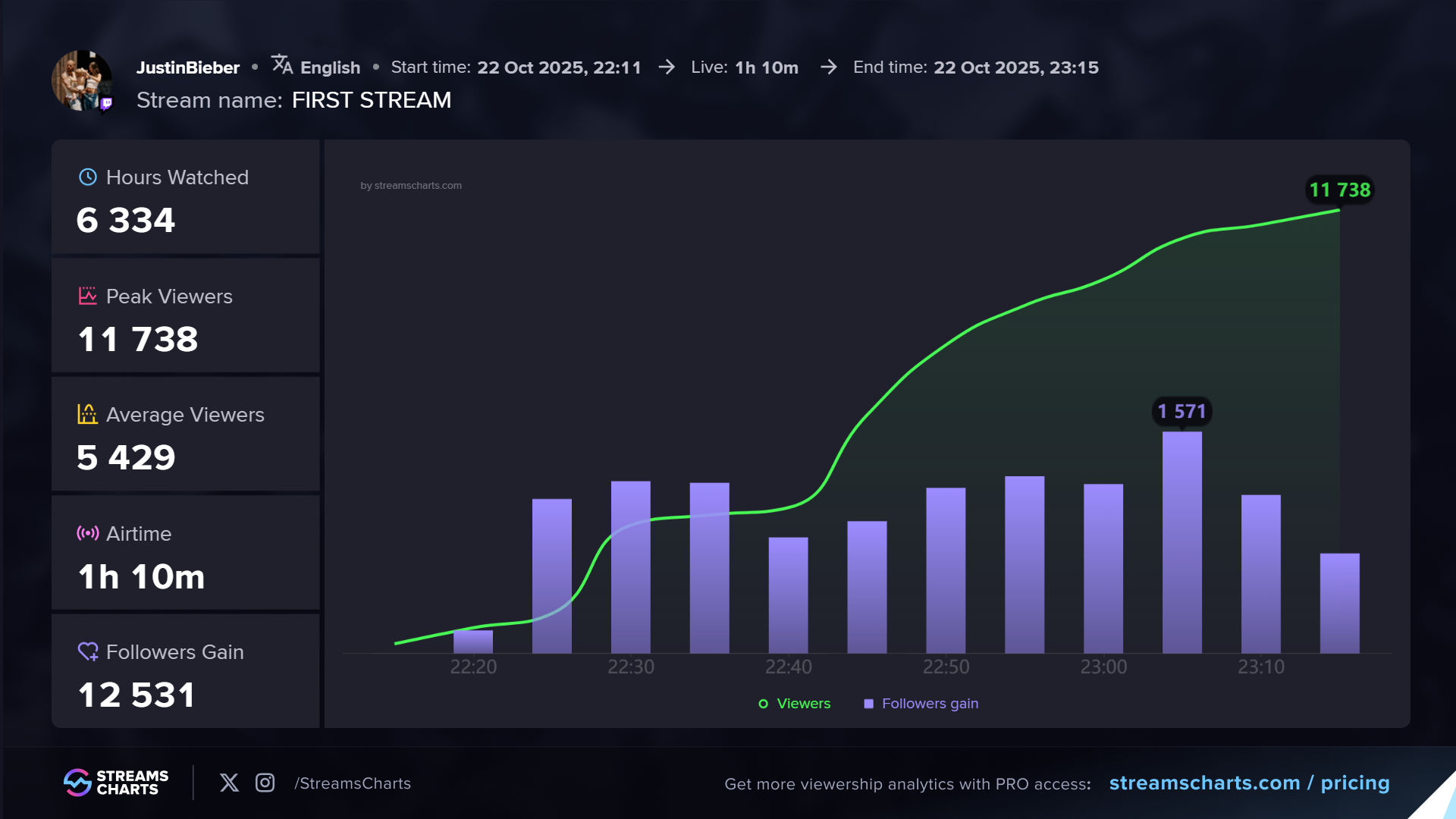Click the Average Viewers graph icon

pos(88,414)
